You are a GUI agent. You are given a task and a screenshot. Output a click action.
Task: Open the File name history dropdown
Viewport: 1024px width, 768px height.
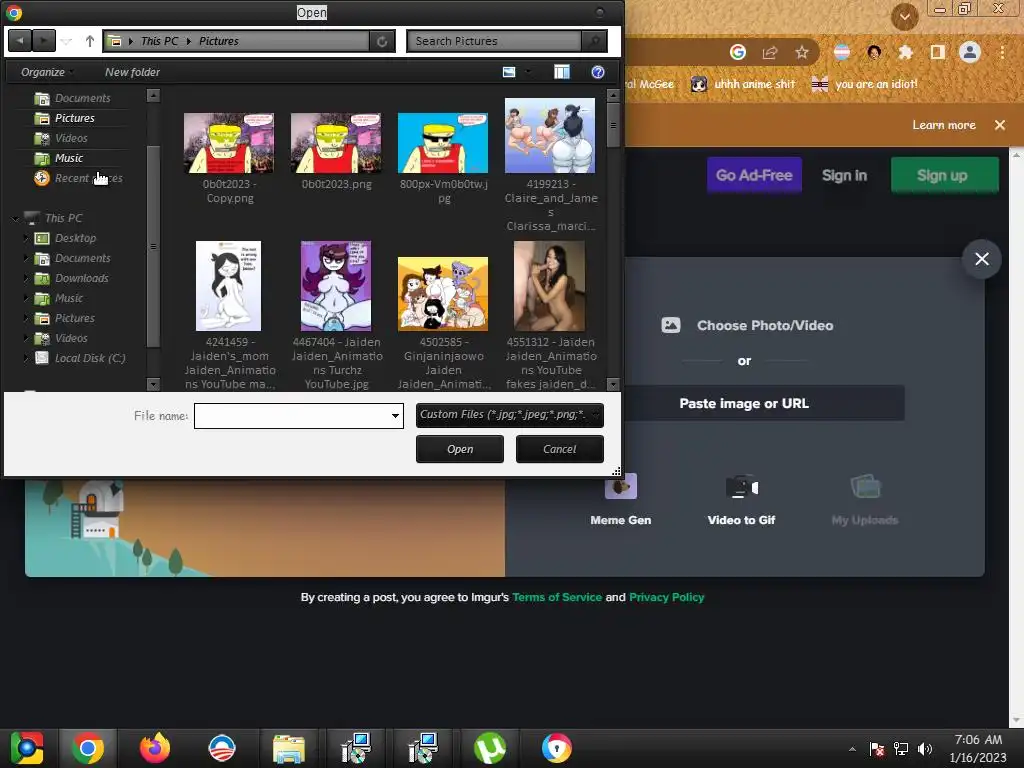(395, 416)
